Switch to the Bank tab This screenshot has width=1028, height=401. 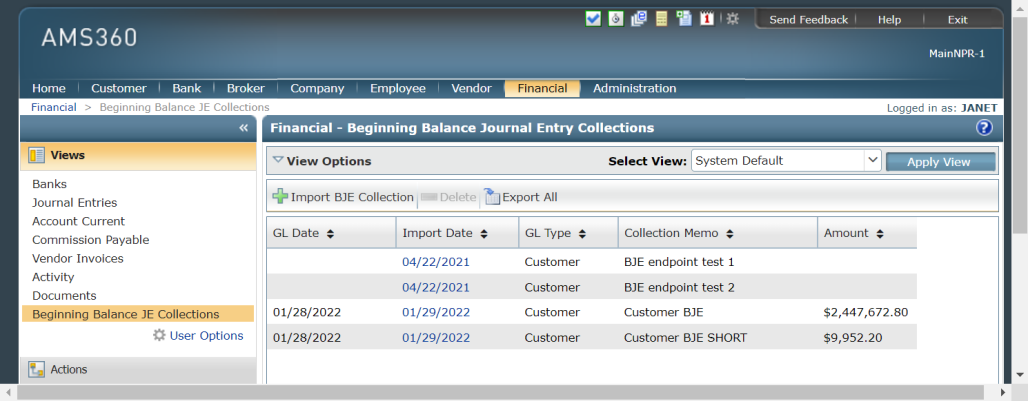[x=187, y=88]
